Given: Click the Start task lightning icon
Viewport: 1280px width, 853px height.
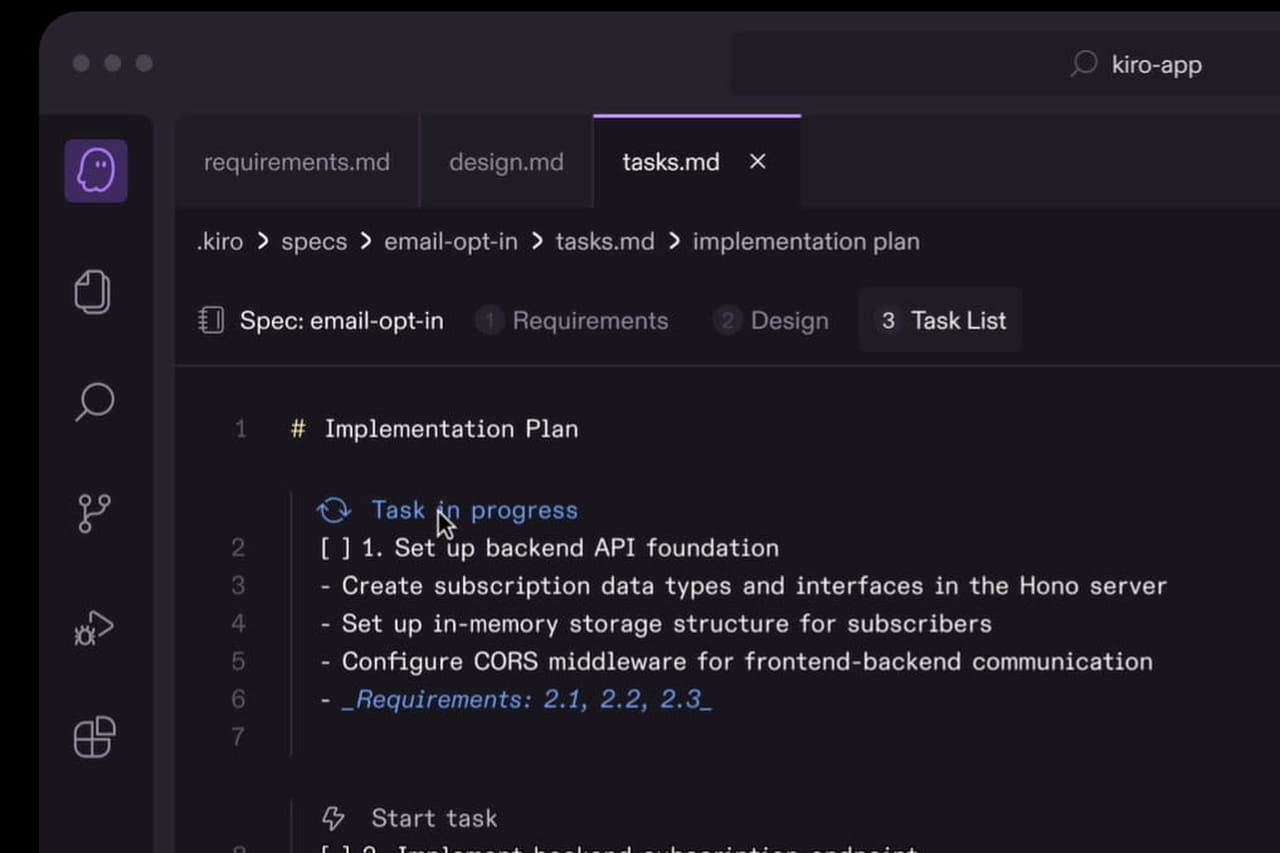Looking at the screenshot, I should click(333, 818).
